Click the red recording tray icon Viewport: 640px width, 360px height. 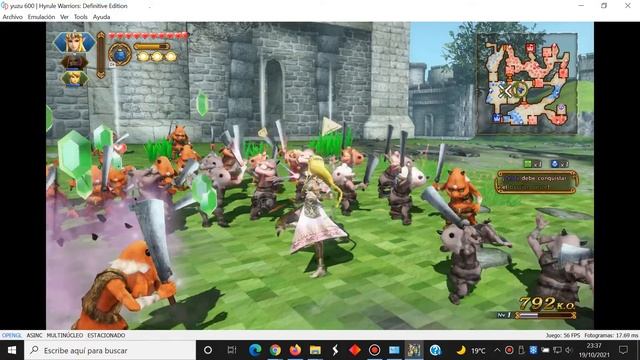click(x=509, y=350)
